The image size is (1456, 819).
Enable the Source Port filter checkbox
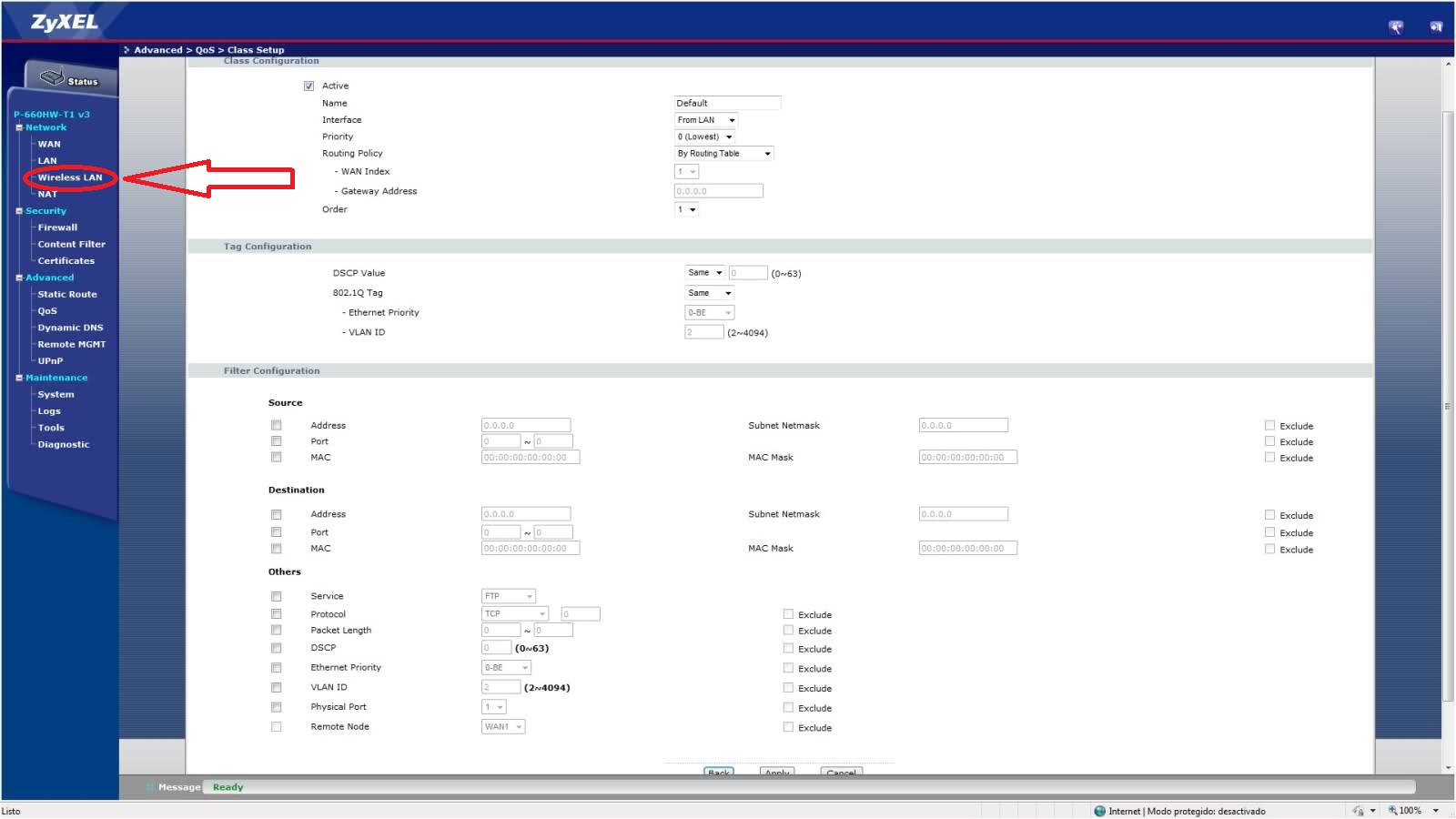point(277,441)
